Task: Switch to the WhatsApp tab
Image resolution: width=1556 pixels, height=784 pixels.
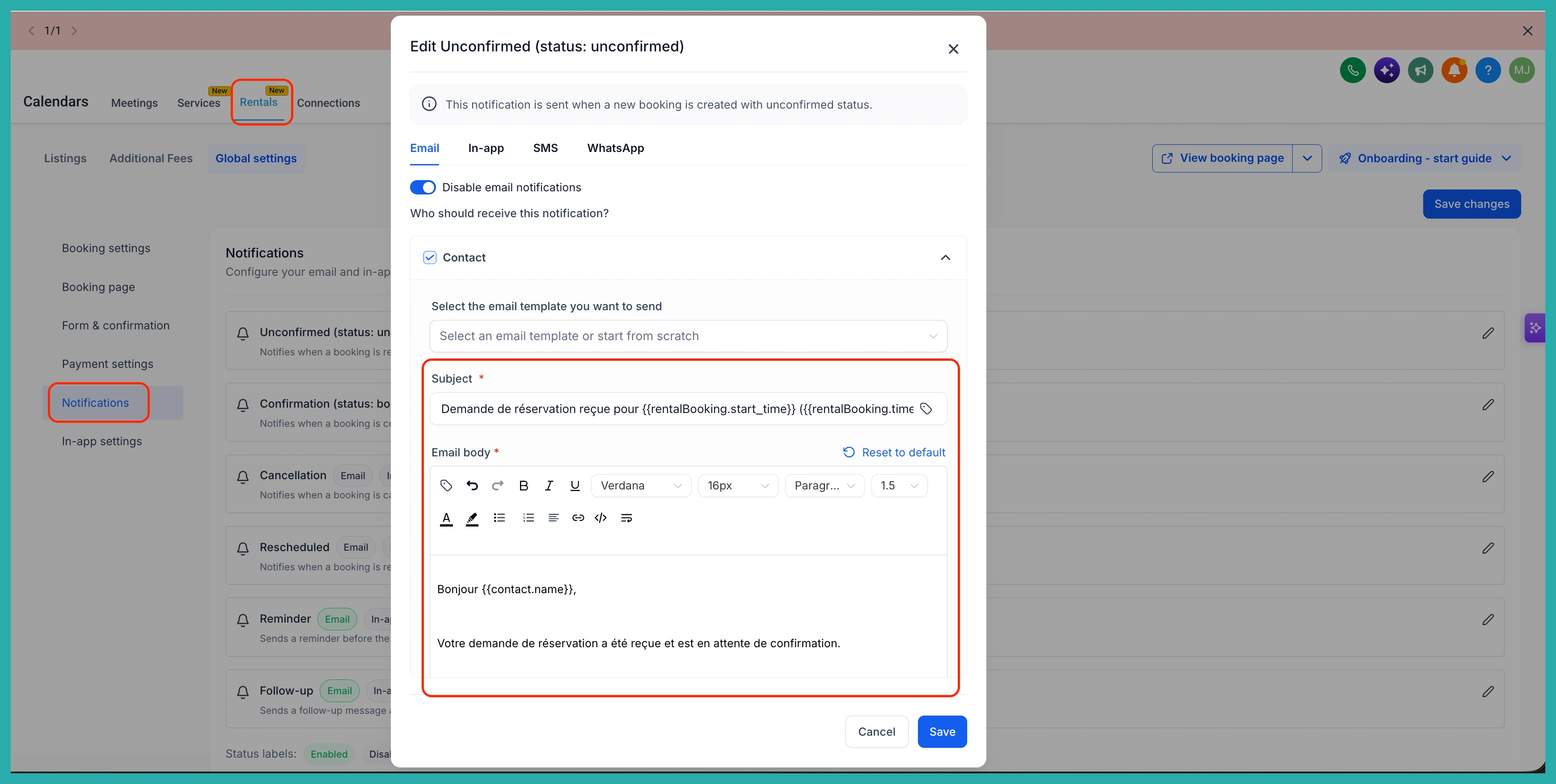Action: coord(616,148)
